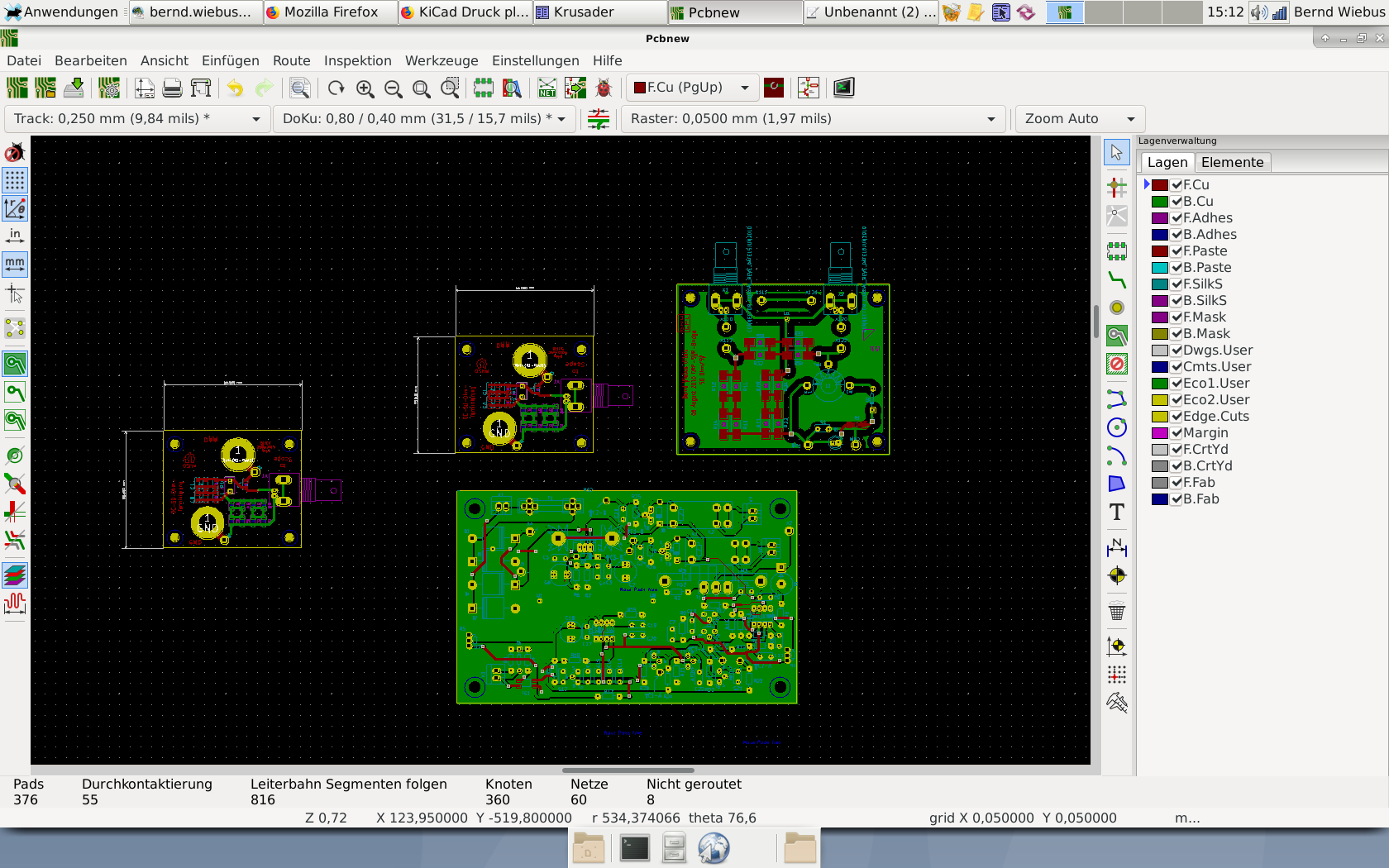
Task: Click the Save board icon
Action: (74, 88)
